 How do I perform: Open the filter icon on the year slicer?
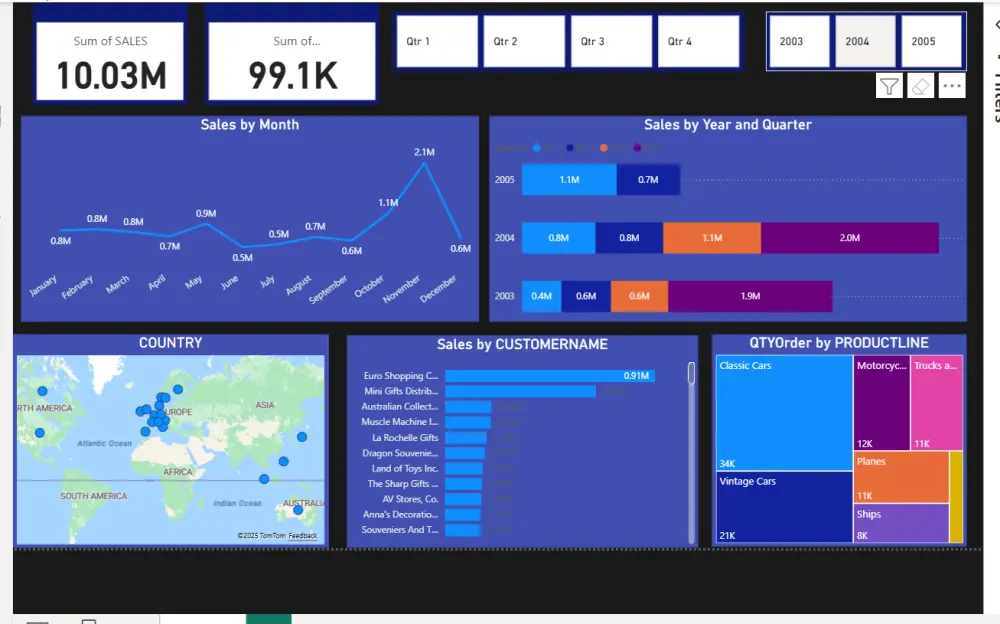click(891, 85)
